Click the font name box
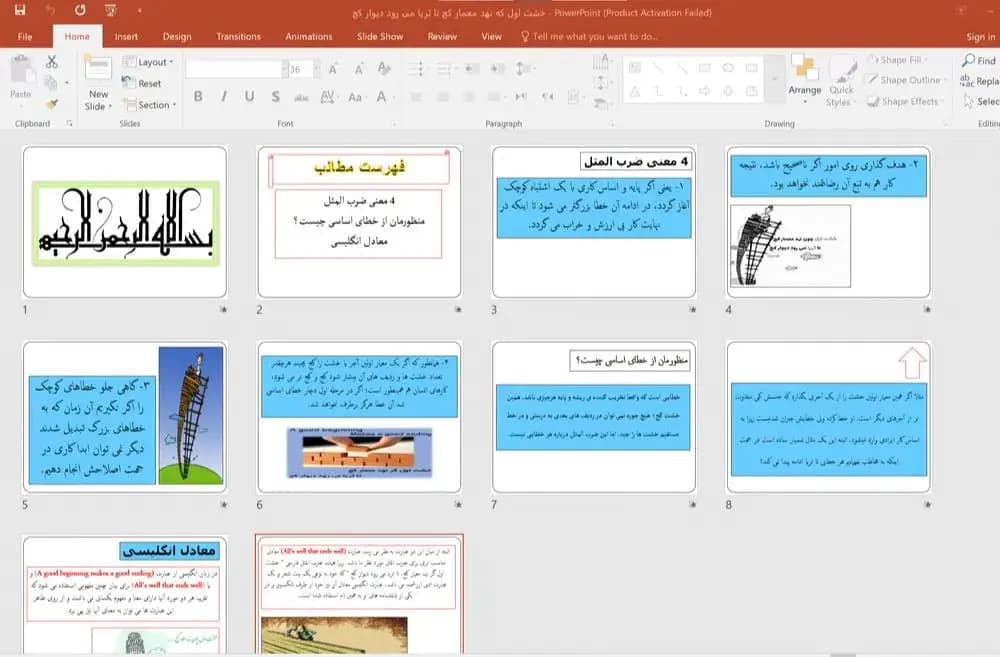 click(x=234, y=69)
